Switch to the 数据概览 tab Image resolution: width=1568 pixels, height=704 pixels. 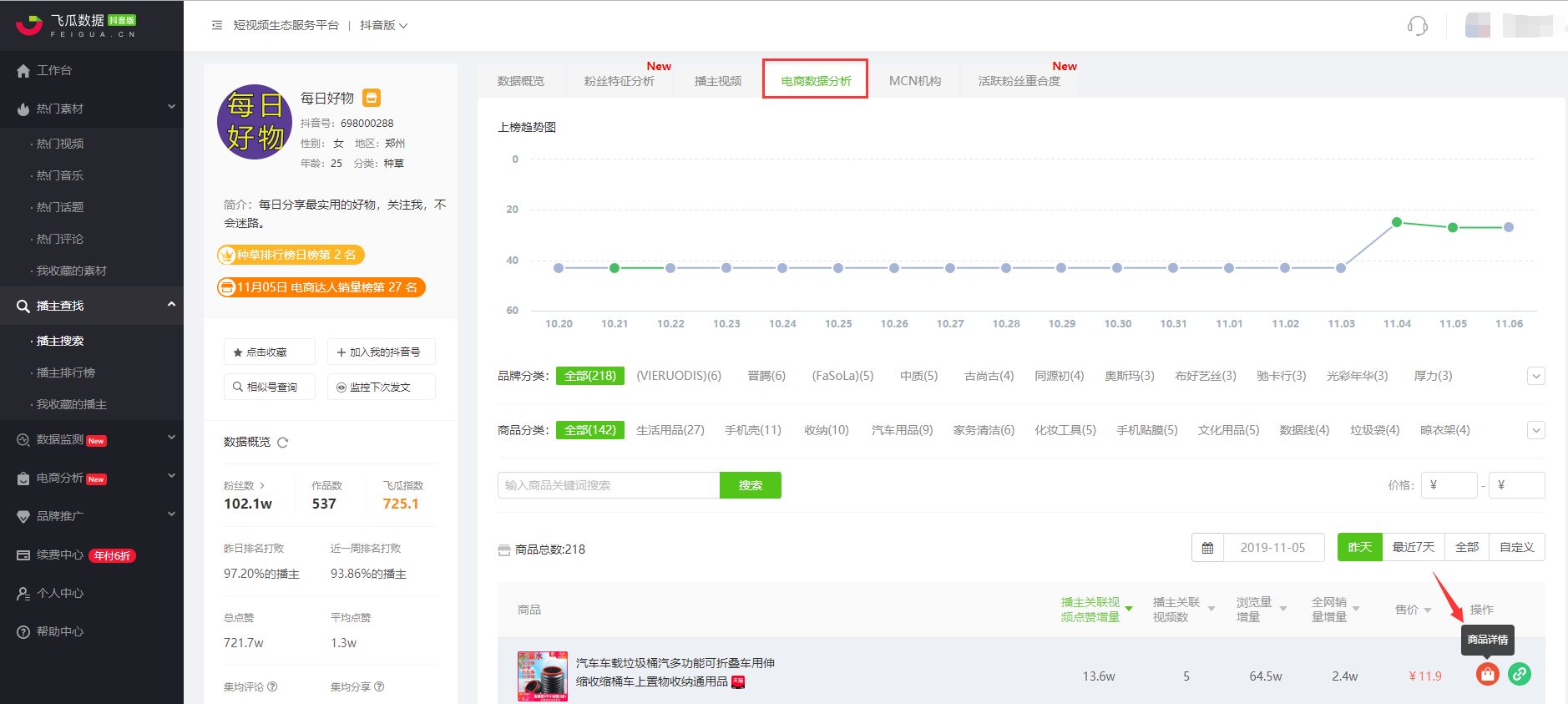point(520,81)
